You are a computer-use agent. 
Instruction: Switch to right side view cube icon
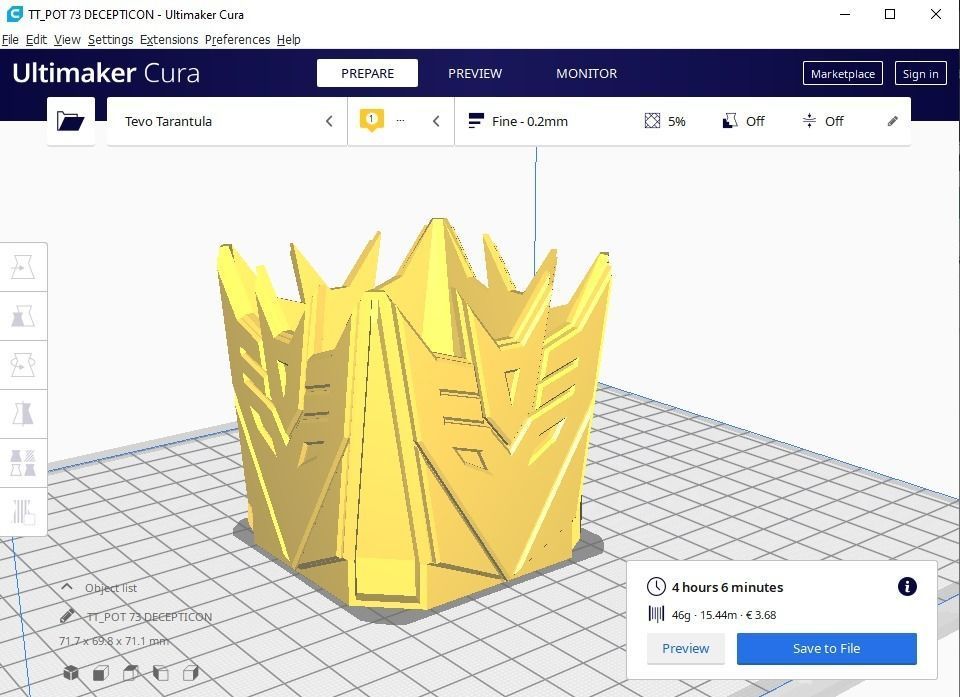pos(190,673)
